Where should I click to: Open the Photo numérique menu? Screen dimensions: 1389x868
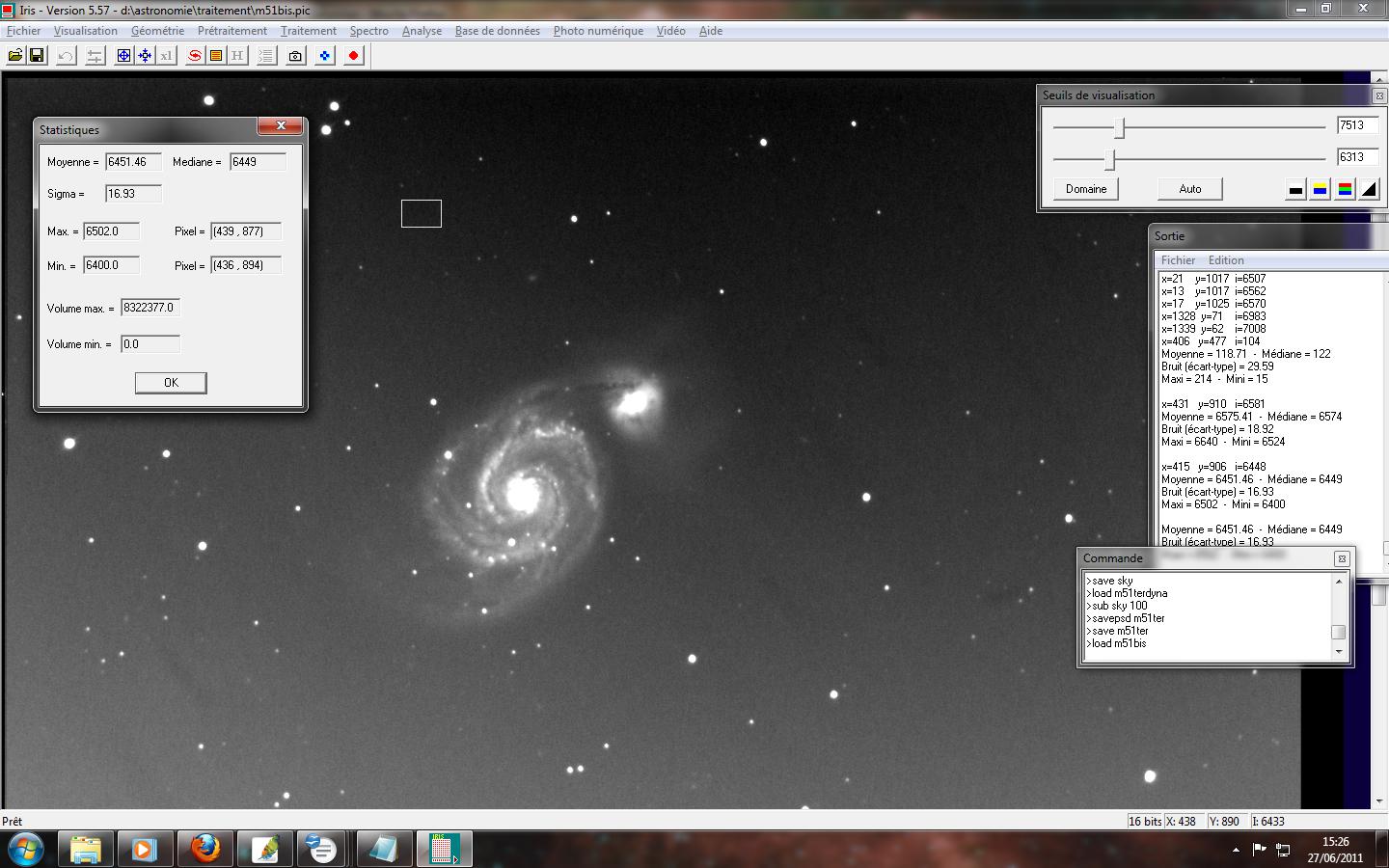pos(598,31)
